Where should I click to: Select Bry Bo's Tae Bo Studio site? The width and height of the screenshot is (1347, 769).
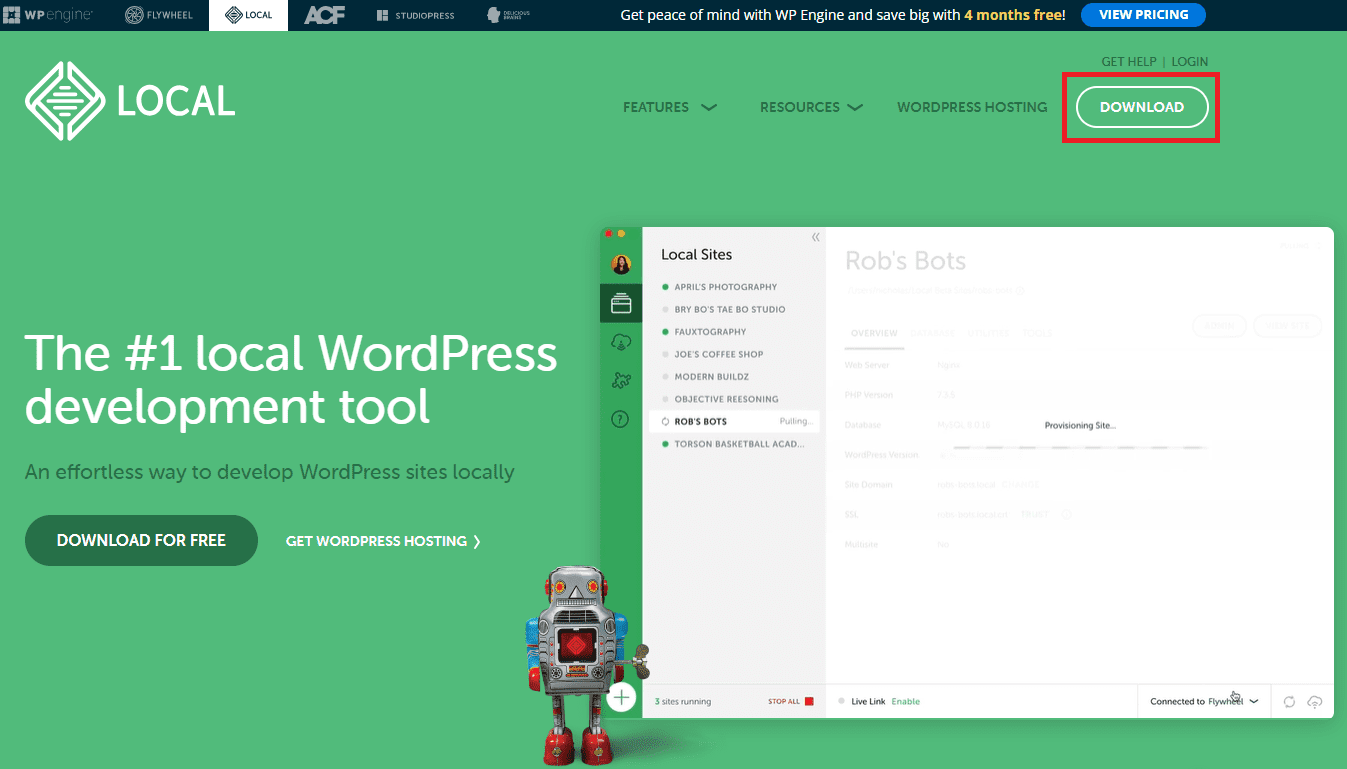tap(729, 310)
